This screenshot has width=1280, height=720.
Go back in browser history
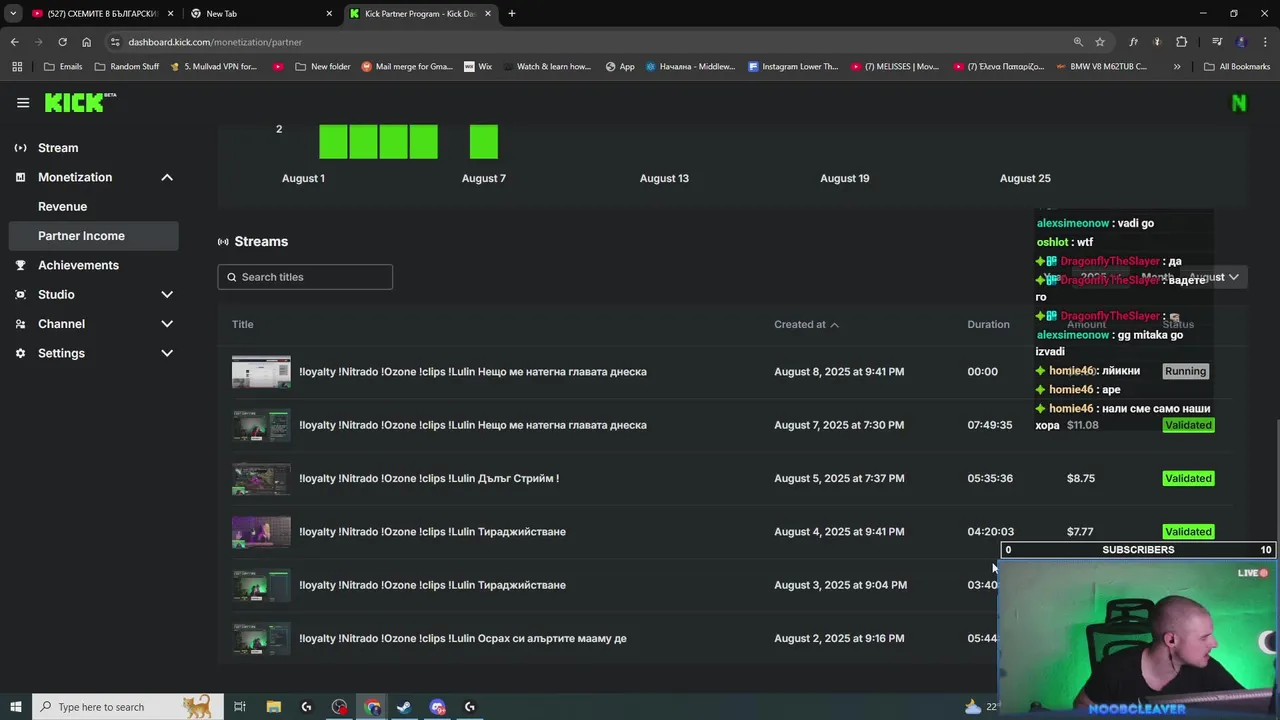pos(15,42)
